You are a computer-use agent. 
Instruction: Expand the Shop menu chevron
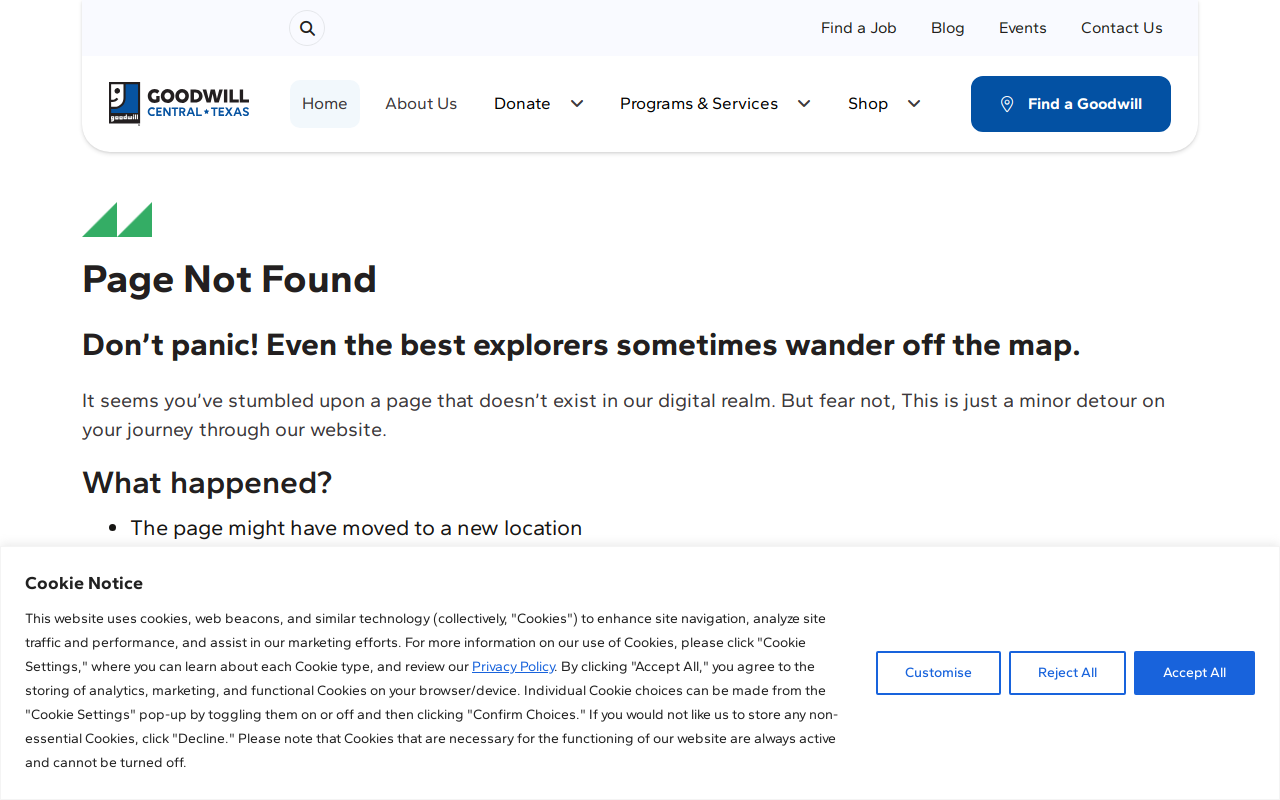[x=914, y=104]
